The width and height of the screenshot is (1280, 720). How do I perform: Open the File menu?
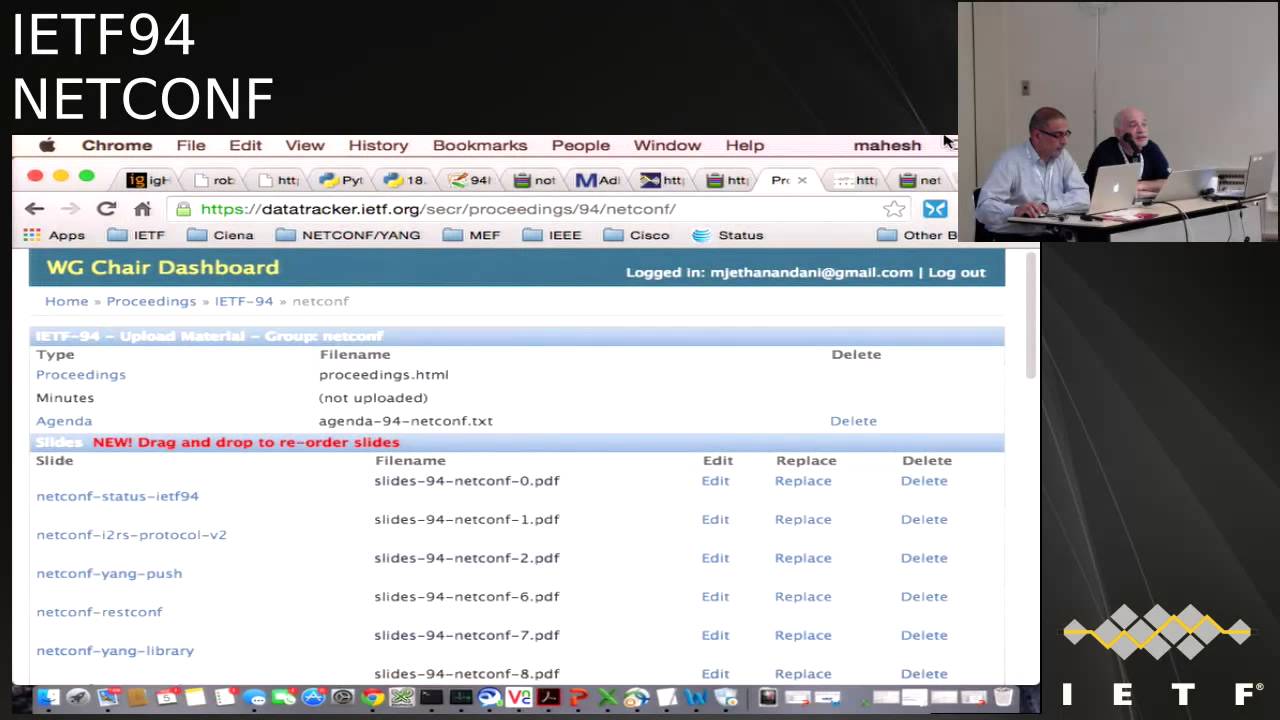tap(191, 145)
